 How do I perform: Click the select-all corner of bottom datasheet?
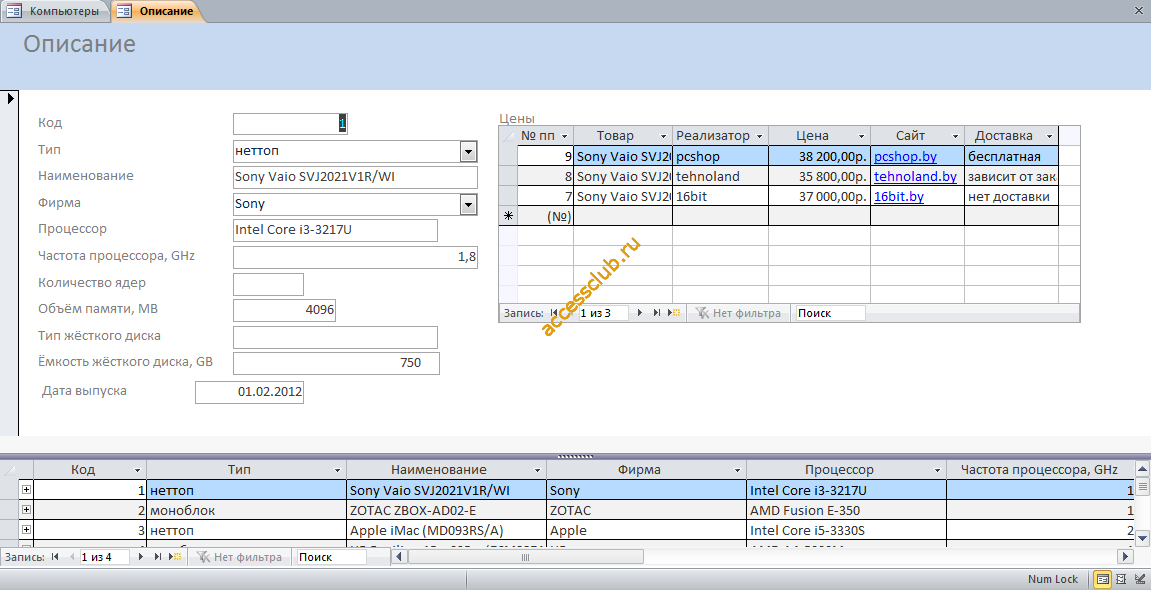tap(17, 470)
